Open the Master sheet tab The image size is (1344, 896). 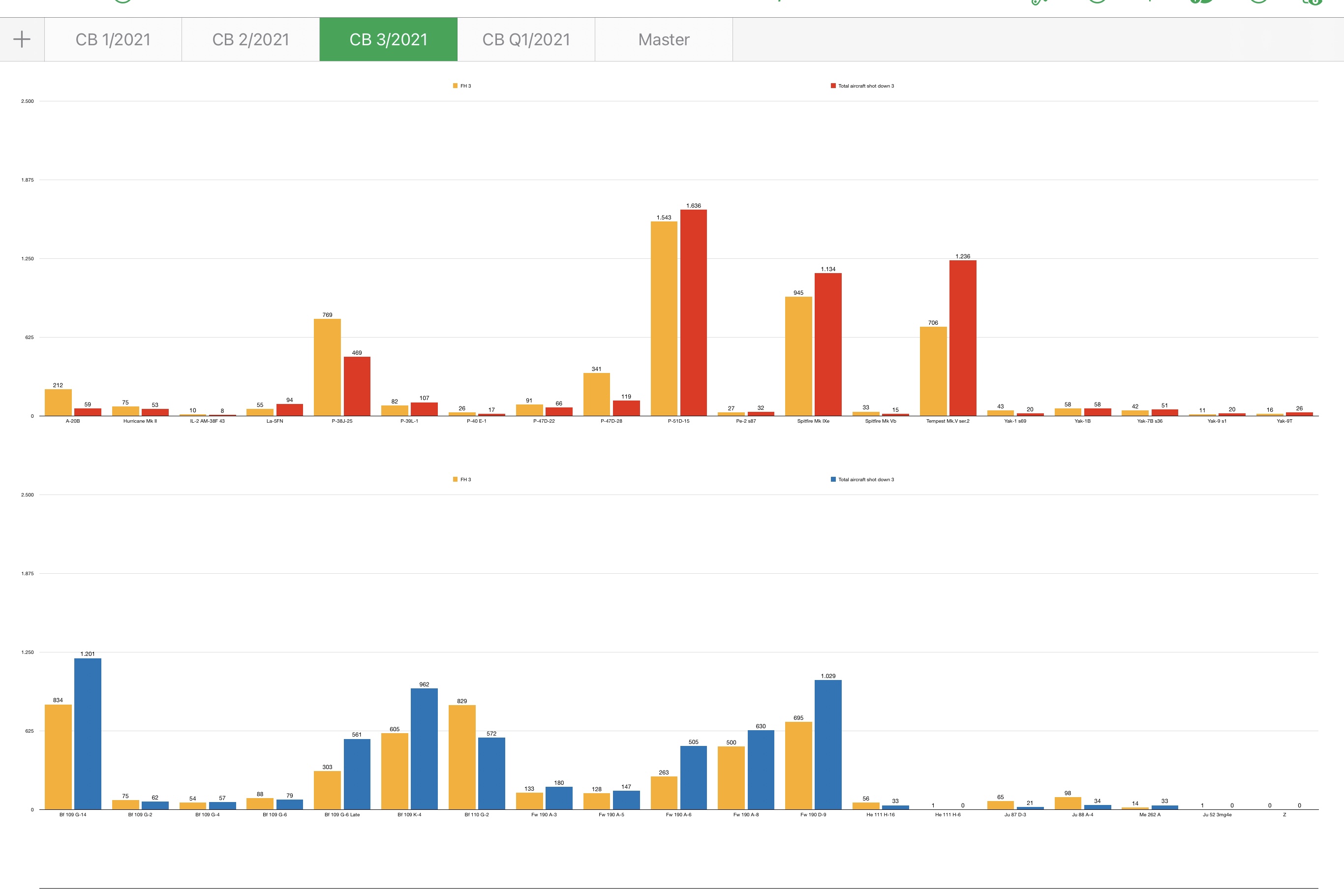664,39
